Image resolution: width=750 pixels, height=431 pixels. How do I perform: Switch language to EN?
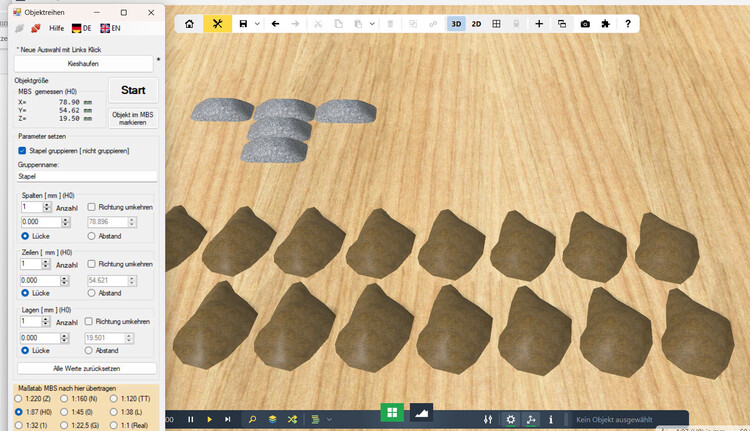click(x=110, y=28)
